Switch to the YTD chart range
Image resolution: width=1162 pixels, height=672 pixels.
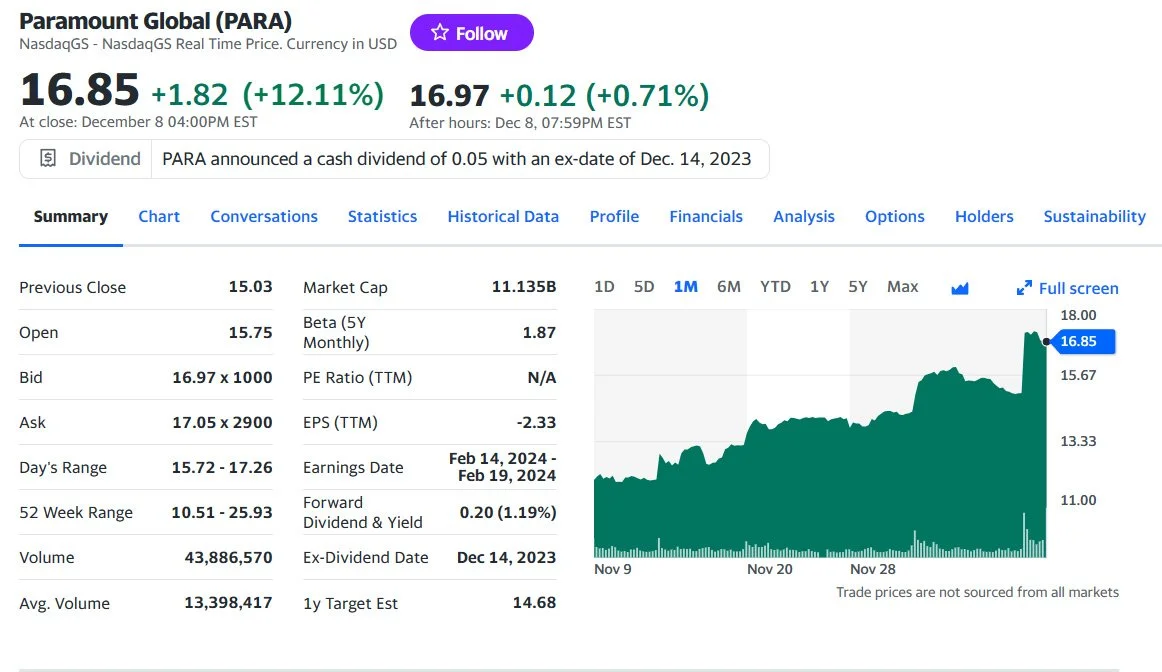coord(775,287)
